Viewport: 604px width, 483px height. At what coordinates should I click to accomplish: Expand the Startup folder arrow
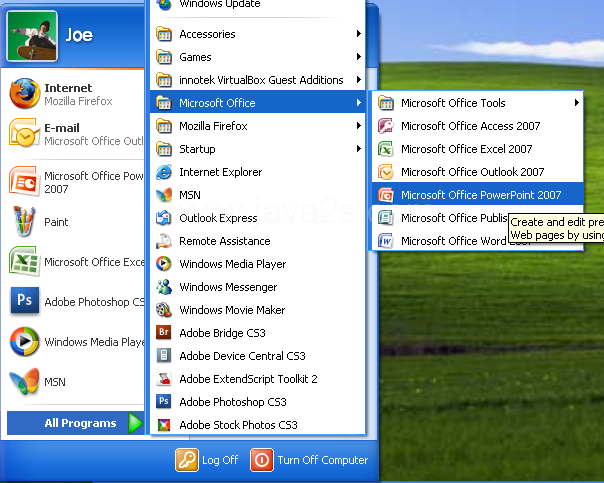(x=359, y=148)
